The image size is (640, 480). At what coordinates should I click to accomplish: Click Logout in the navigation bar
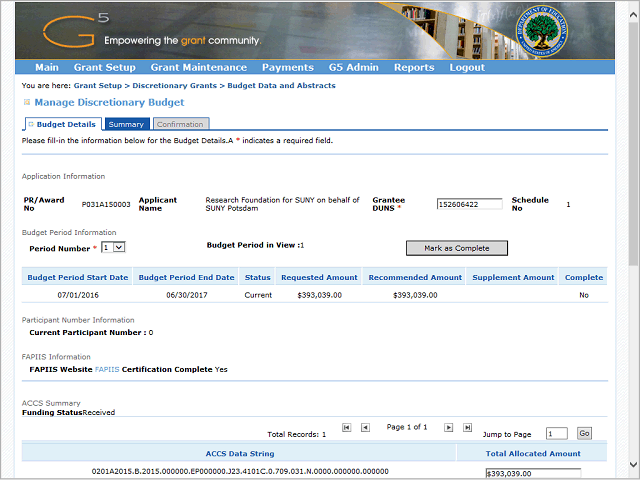[x=467, y=67]
